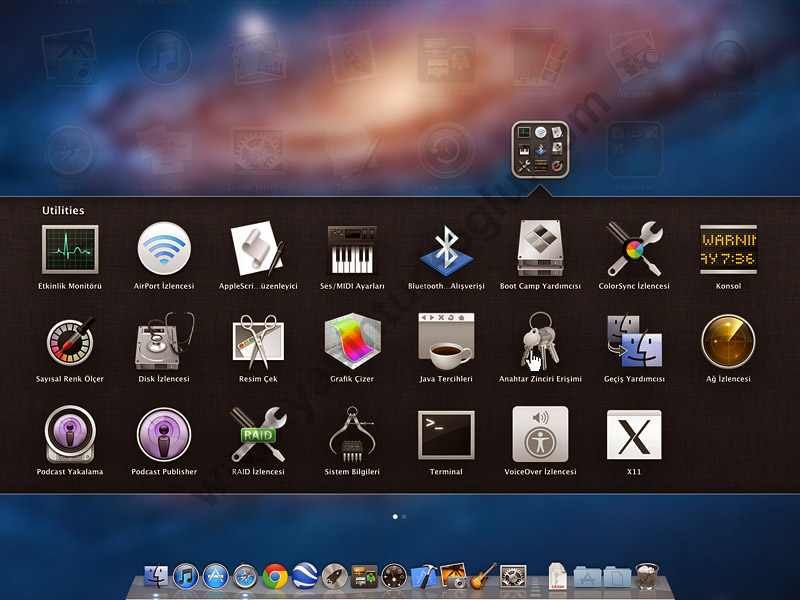Open the App Store in the Dock
Viewport: 800px width, 600px height.
coord(215,577)
